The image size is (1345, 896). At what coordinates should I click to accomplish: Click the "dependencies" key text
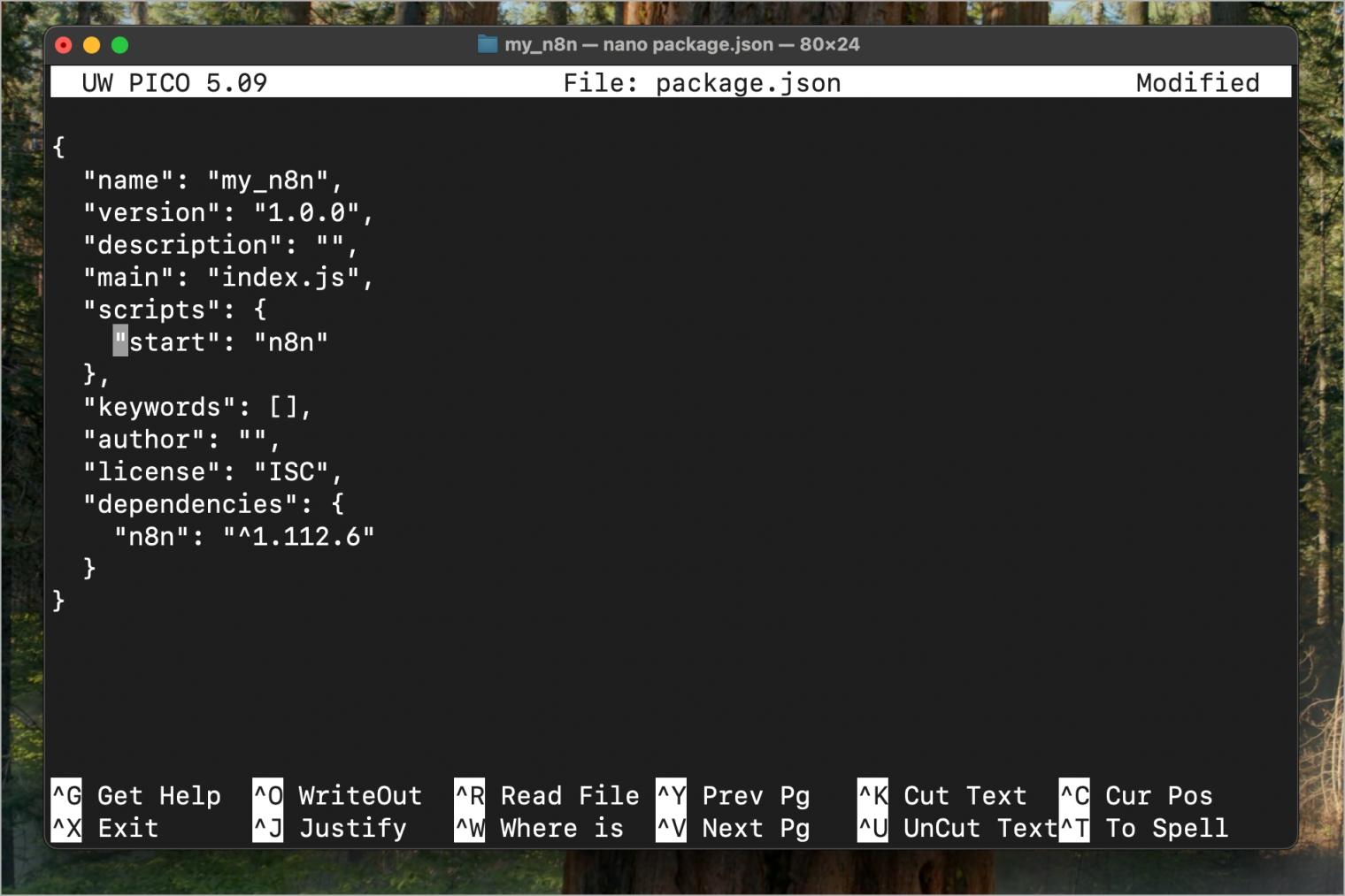pos(189,504)
